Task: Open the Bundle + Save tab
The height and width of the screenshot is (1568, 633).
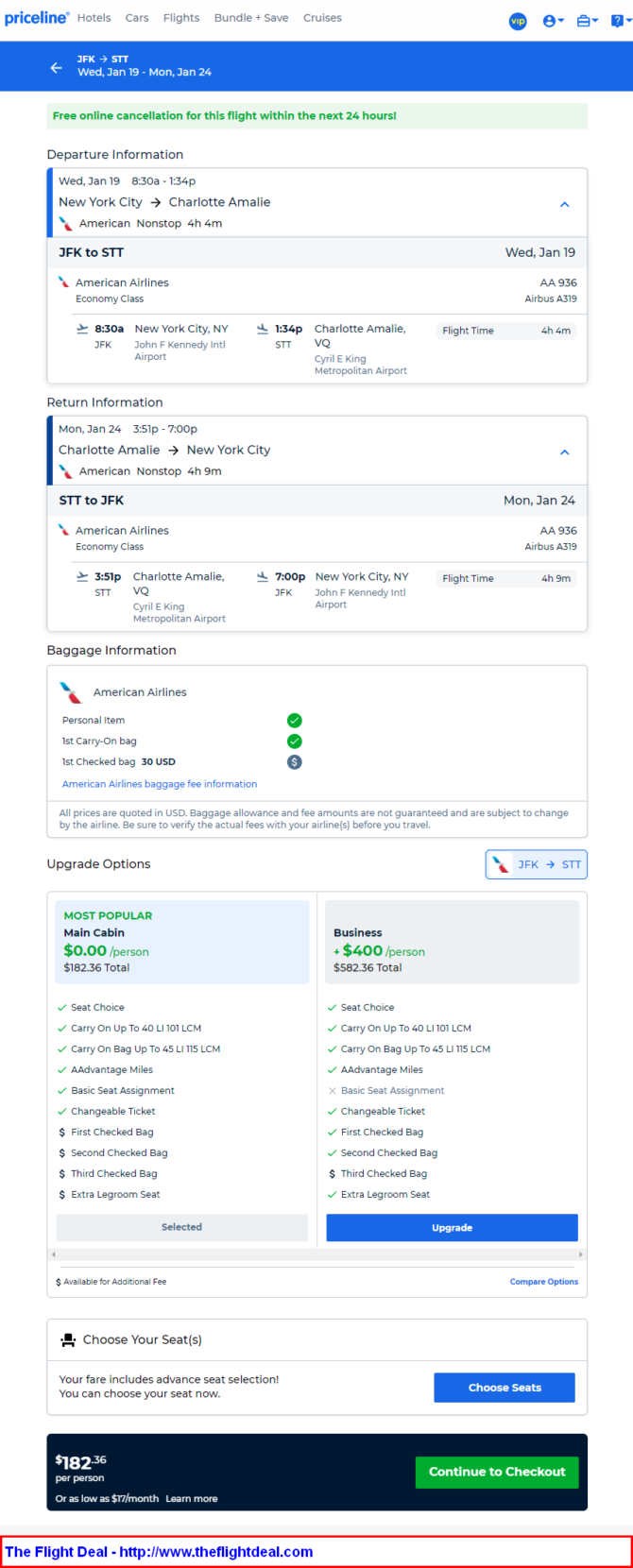Action: tap(251, 18)
